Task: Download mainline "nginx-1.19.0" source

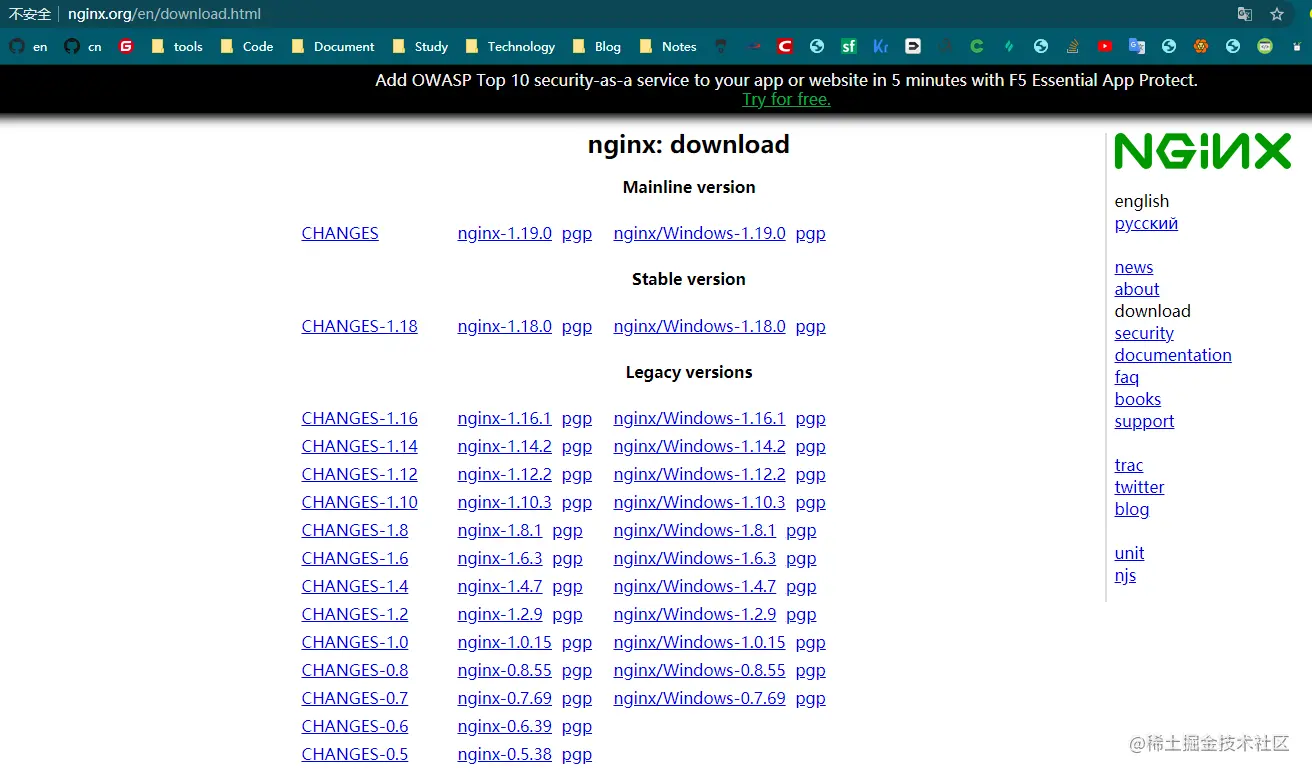Action: [x=505, y=233]
